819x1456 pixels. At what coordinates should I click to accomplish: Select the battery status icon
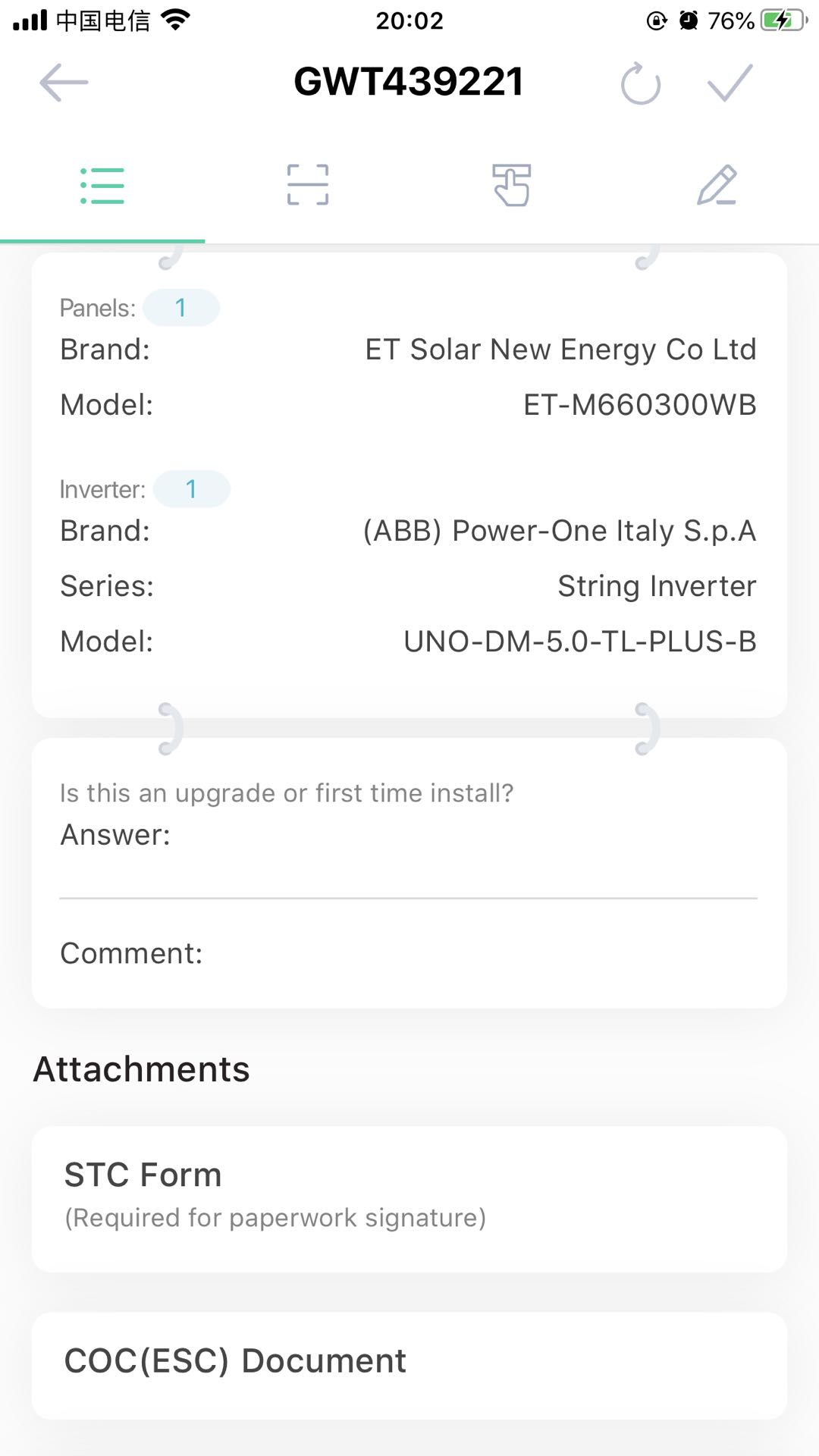pos(784,20)
